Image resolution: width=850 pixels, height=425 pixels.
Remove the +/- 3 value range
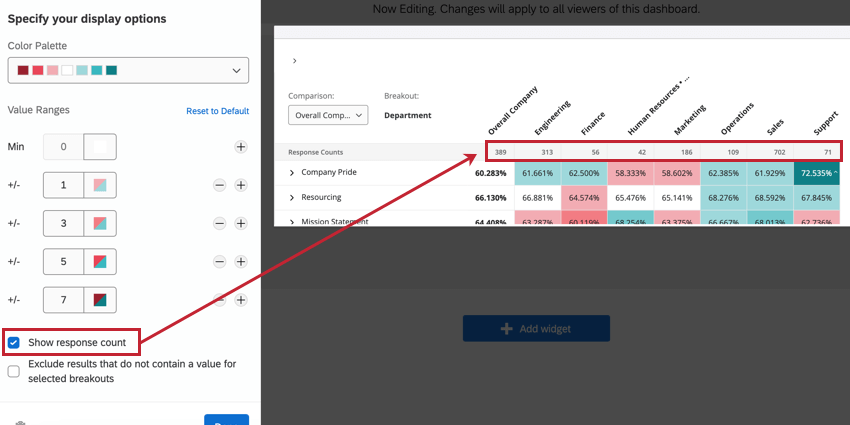[220, 223]
